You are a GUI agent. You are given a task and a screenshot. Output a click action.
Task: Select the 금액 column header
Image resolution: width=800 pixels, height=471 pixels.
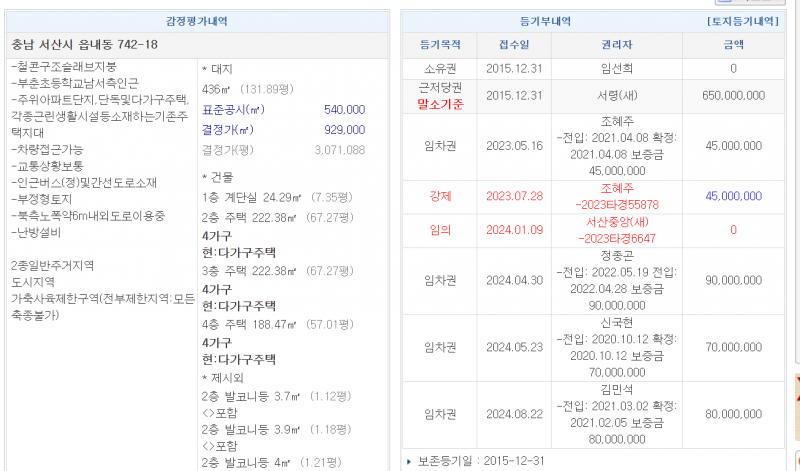pyautogui.click(x=733, y=44)
